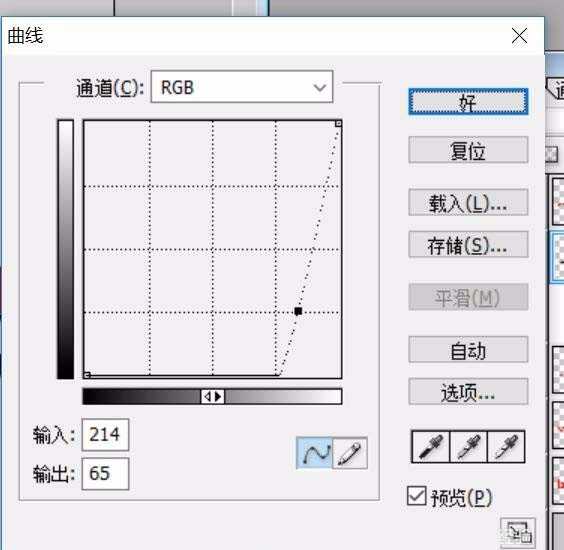Click 存储(S)... to save the curve
Viewport: 564px width, 550px height.
tap(468, 245)
